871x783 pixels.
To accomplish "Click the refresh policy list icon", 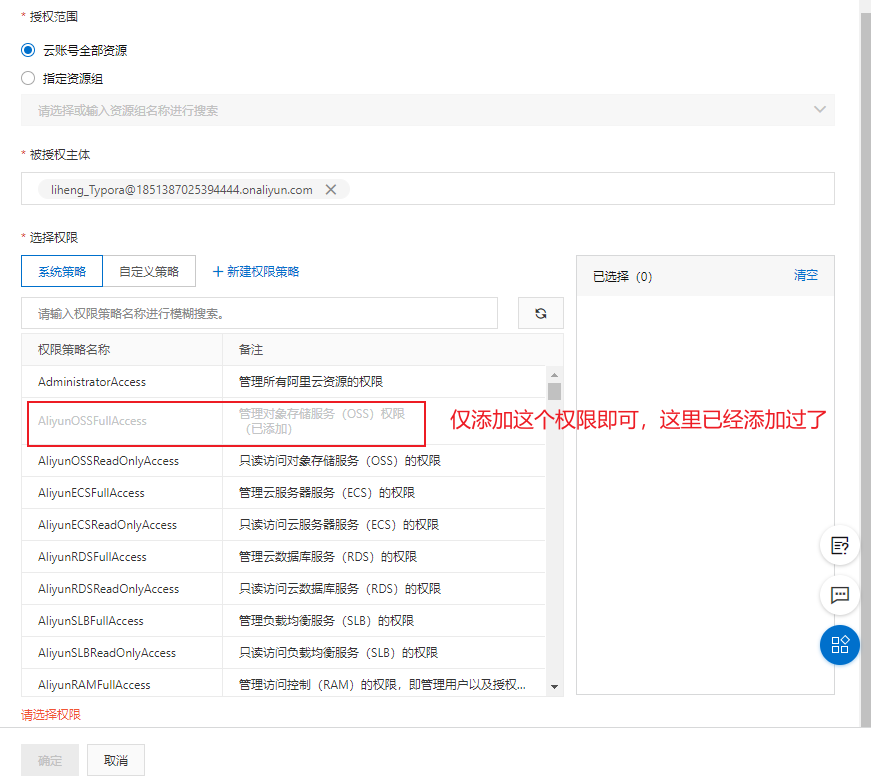I will tap(540, 313).
